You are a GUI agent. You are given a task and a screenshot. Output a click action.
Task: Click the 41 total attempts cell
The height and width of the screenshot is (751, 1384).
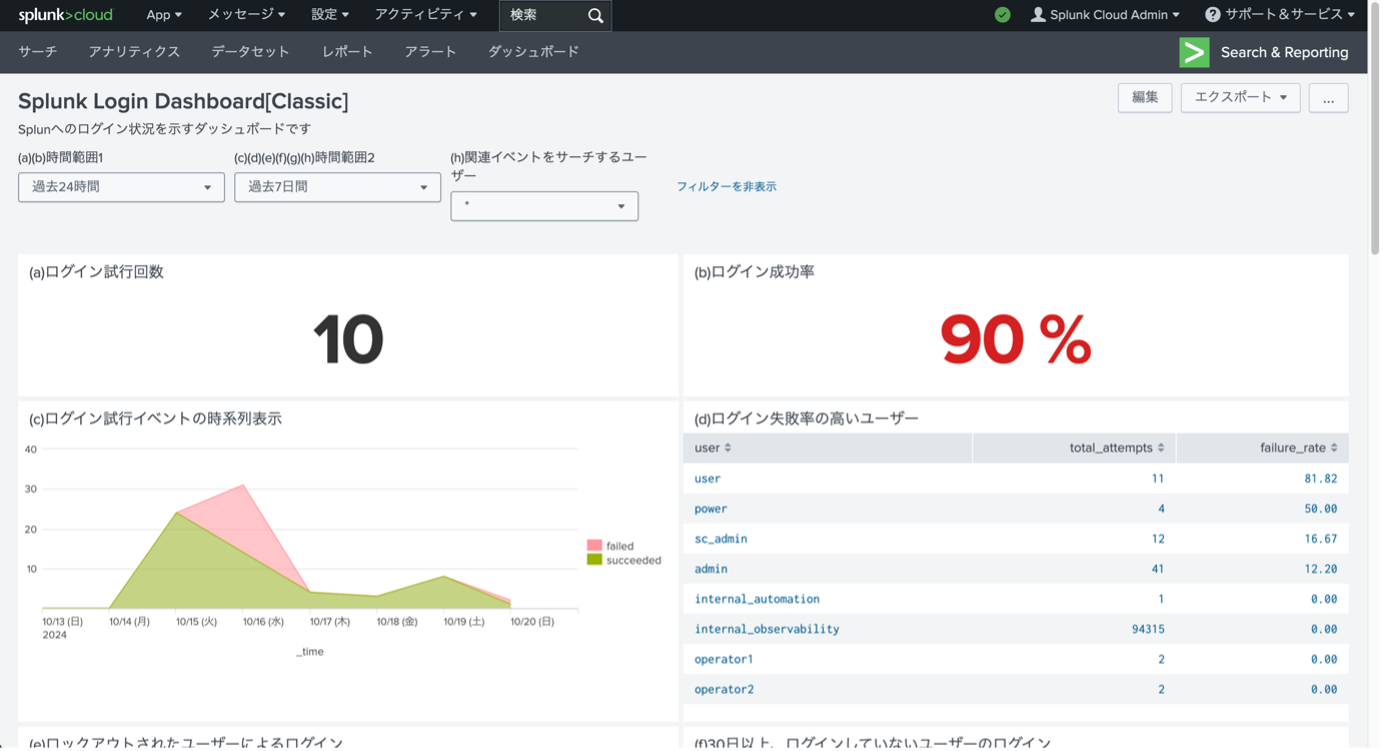point(1157,569)
